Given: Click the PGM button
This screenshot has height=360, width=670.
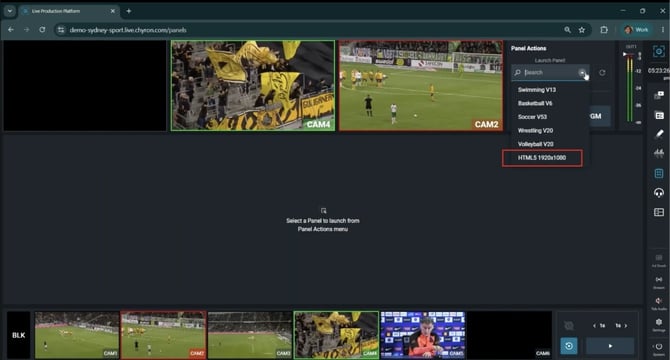Looking at the screenshot, I should pyautogui.click(x=599, y=116).
